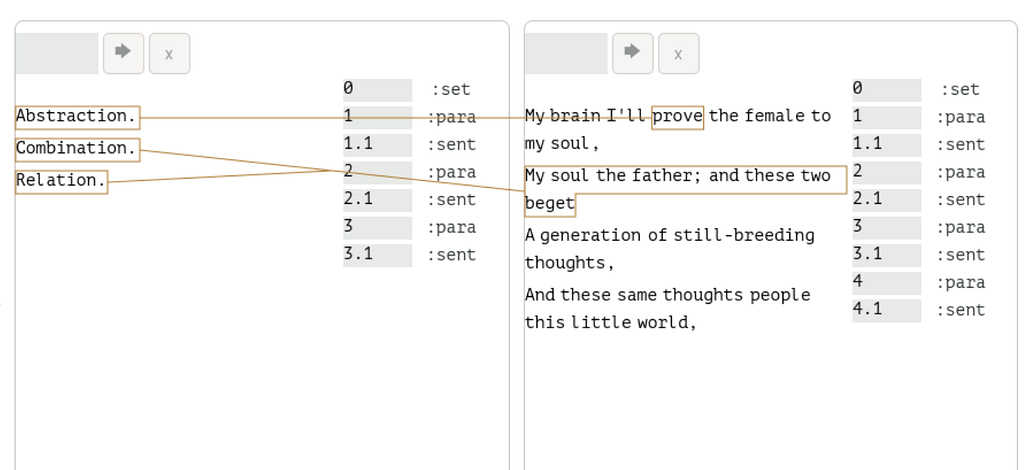Select the 'Abstraction.' box
1024x470 pixels.
point(77,118)
